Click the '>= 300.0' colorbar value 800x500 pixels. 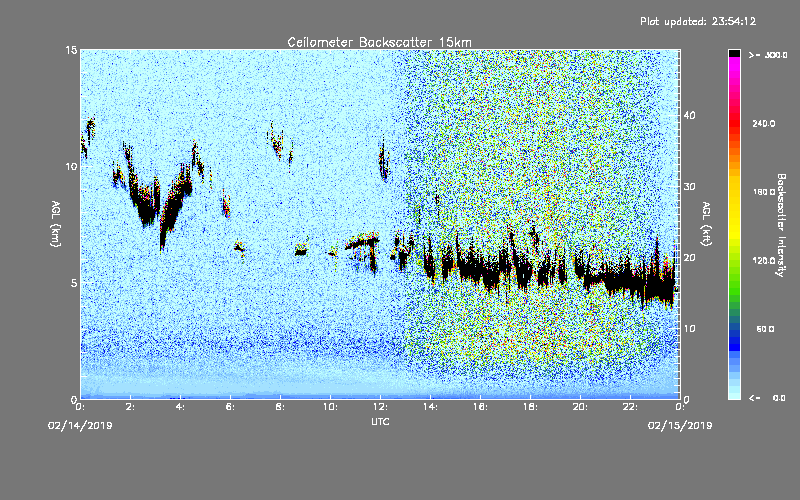coord(768,55)
